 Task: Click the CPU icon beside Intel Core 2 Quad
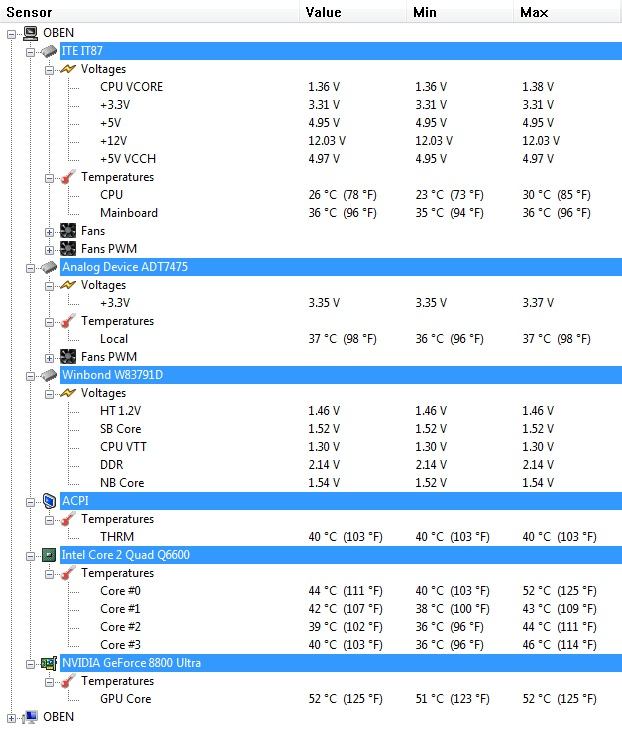(49, 555)
